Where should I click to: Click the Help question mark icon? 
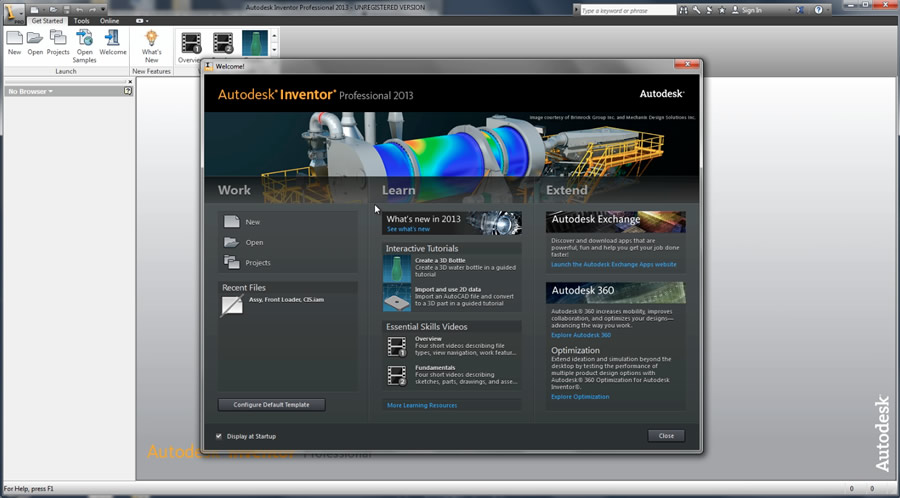(x=818, y=10)
